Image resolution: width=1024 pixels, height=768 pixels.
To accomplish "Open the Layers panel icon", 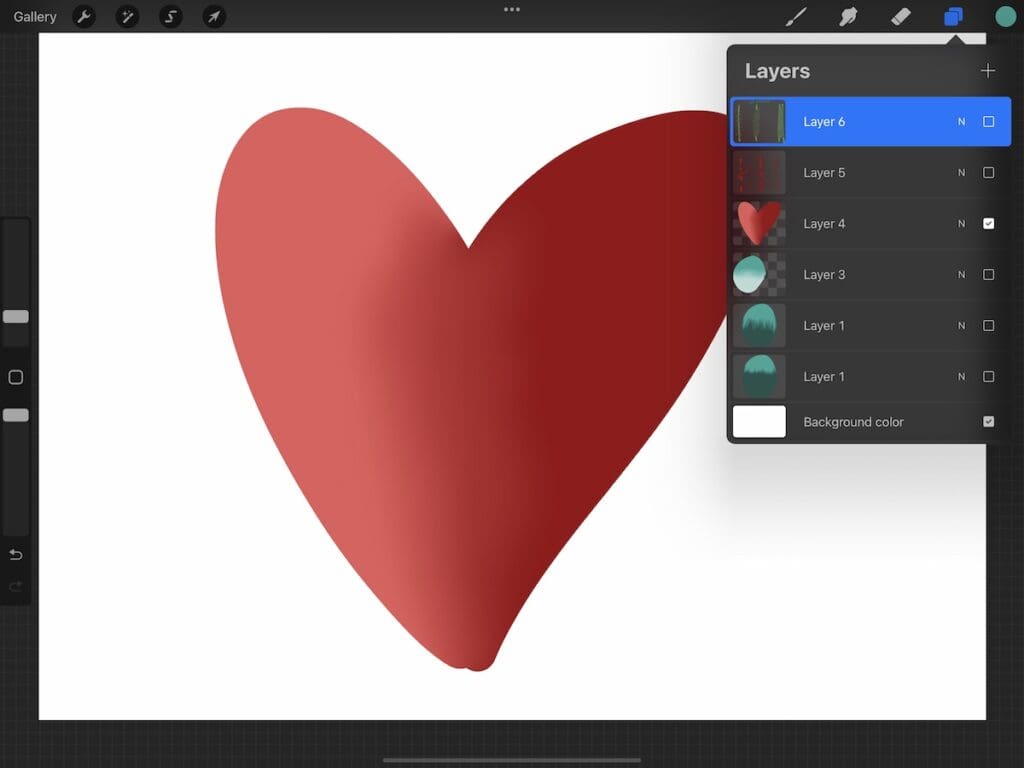I will coord(952,16).
